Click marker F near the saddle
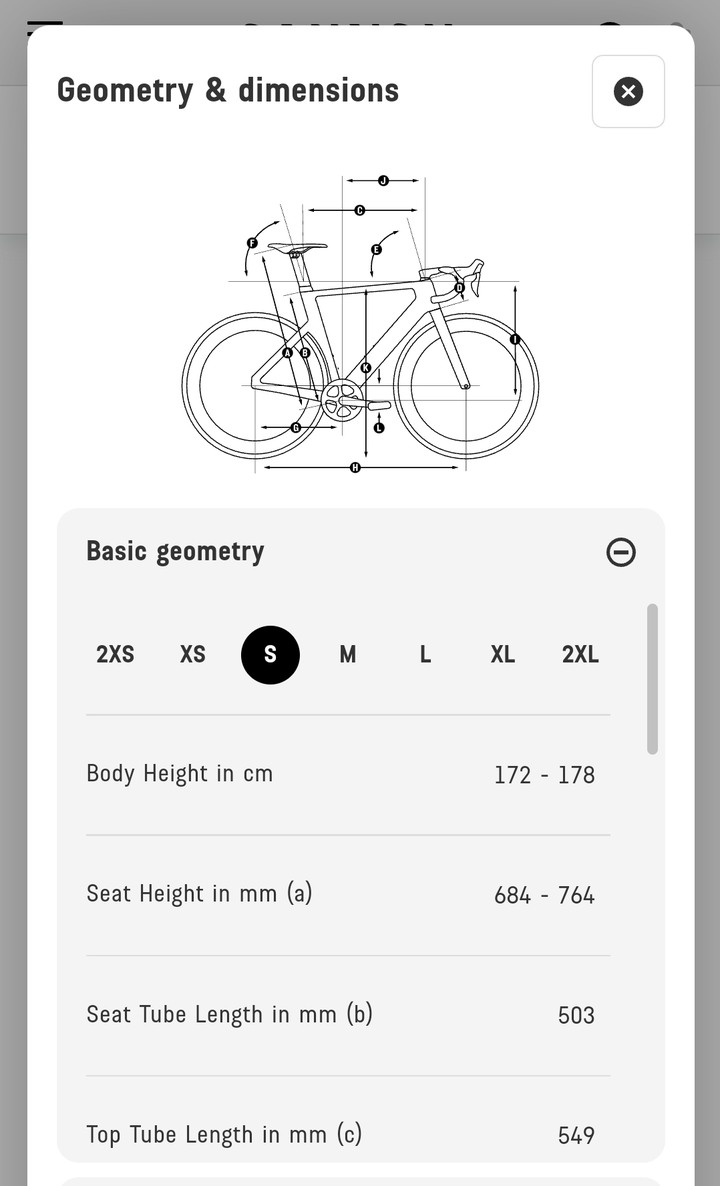Screen dimensions: 720x1186 point(253,243)
